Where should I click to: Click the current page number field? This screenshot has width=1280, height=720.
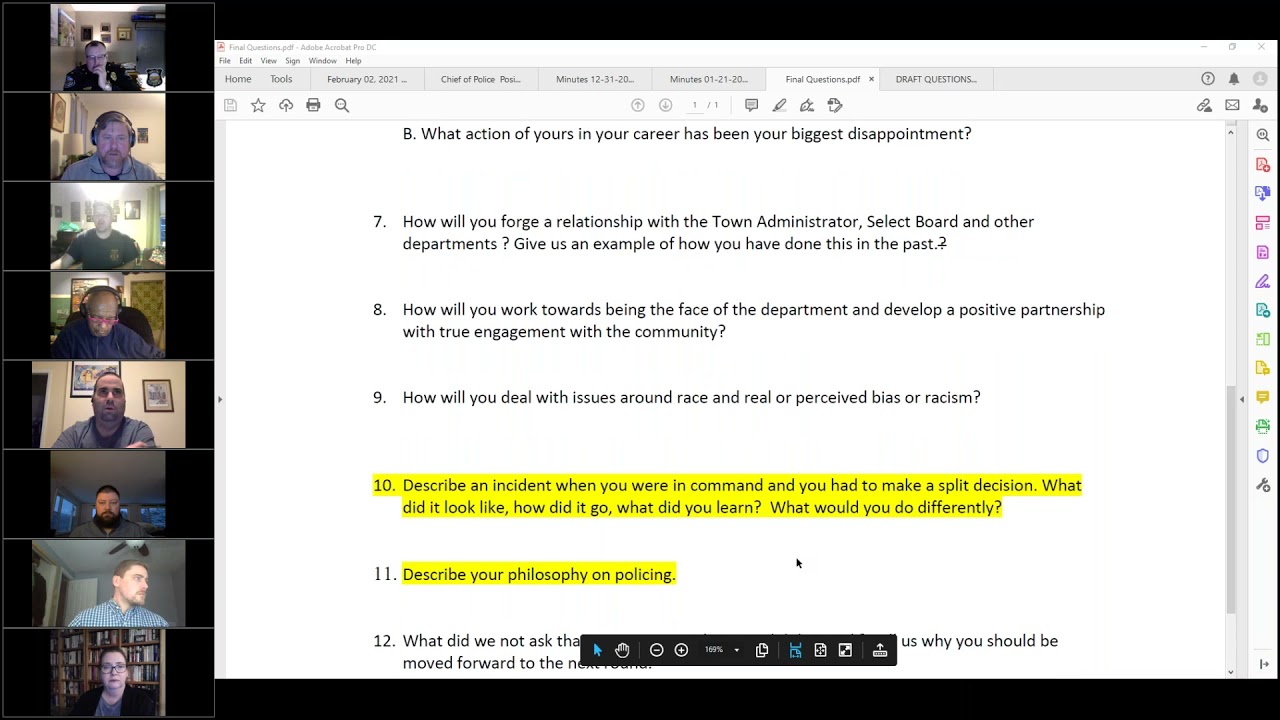click(694, 105)
